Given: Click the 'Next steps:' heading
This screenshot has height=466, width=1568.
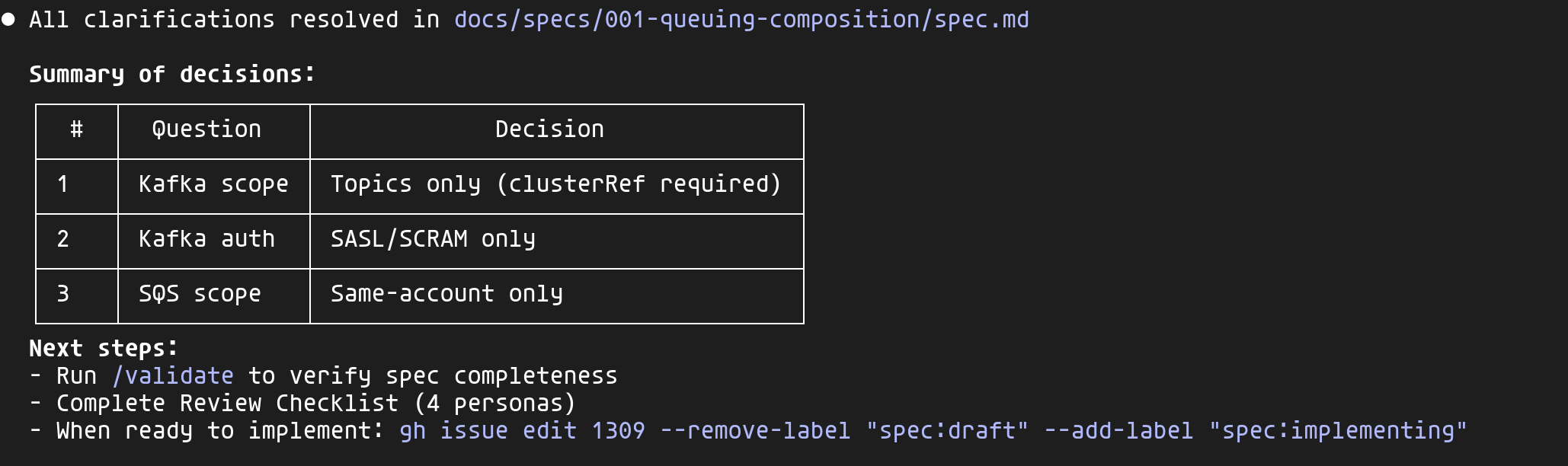Looking at the screenshot, I should pos(104,349).
